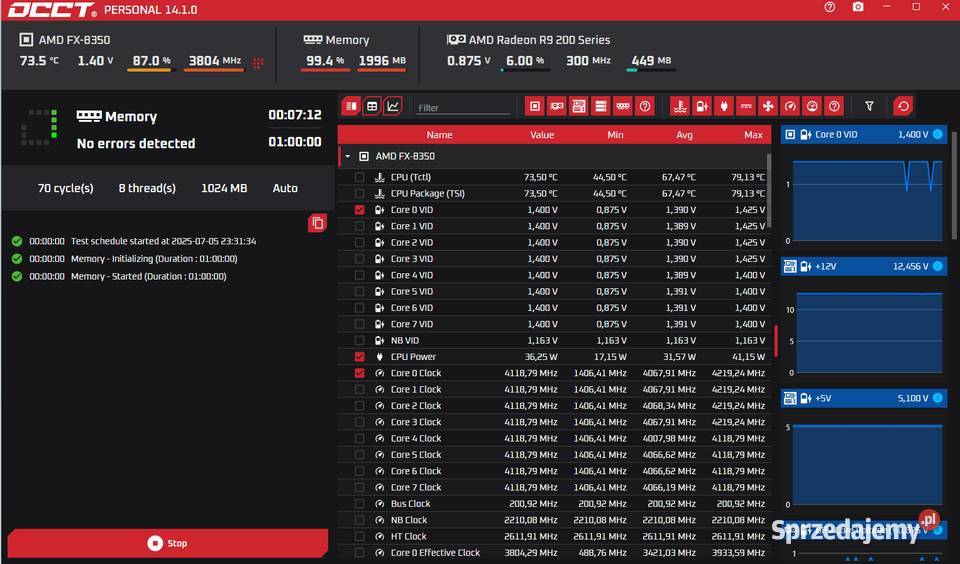This screenshot has height=564, width=960.
Task: Collapse the AMD FX-8350 sensor group
Action: coord(348,156)
